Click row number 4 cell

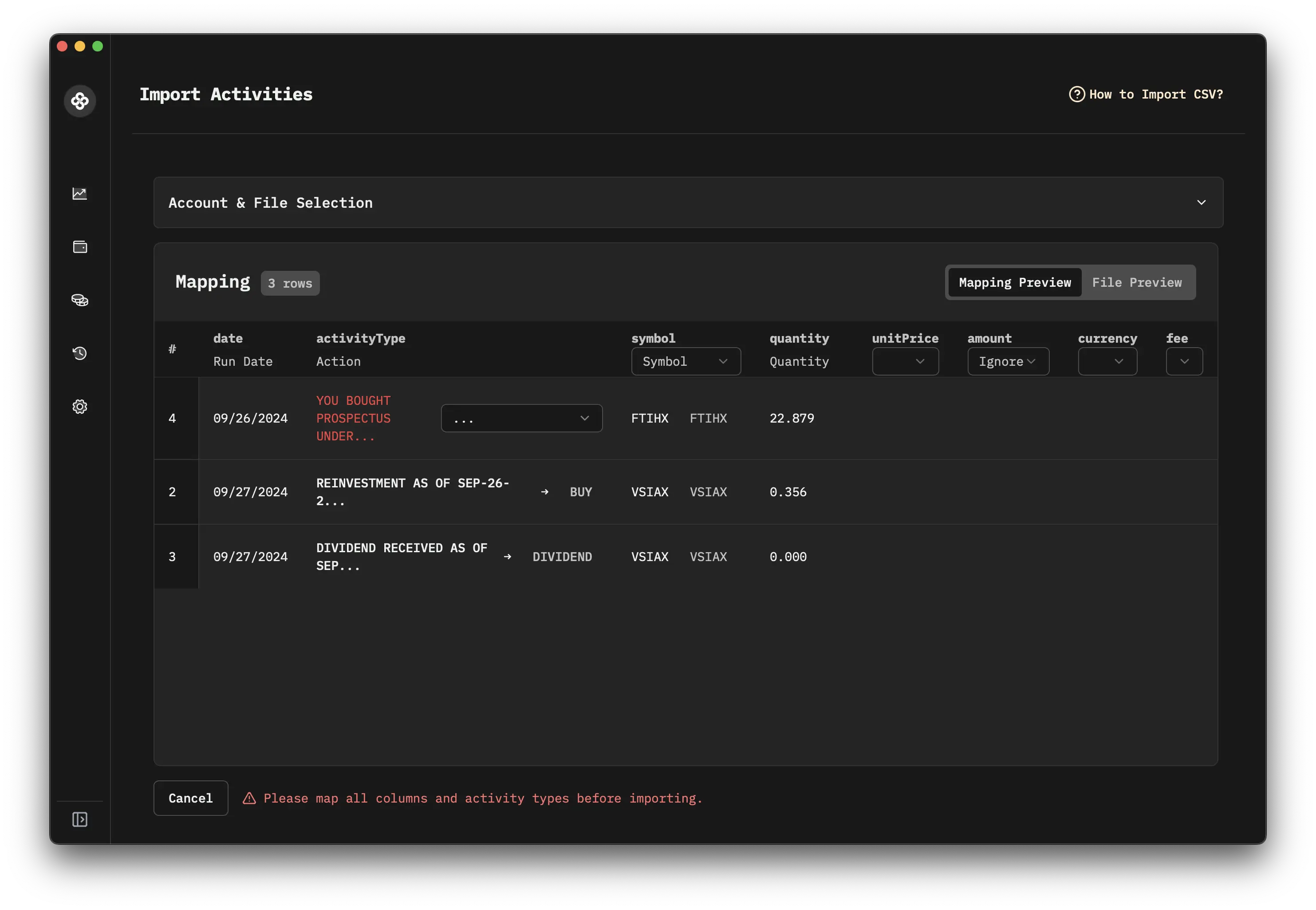172,418
